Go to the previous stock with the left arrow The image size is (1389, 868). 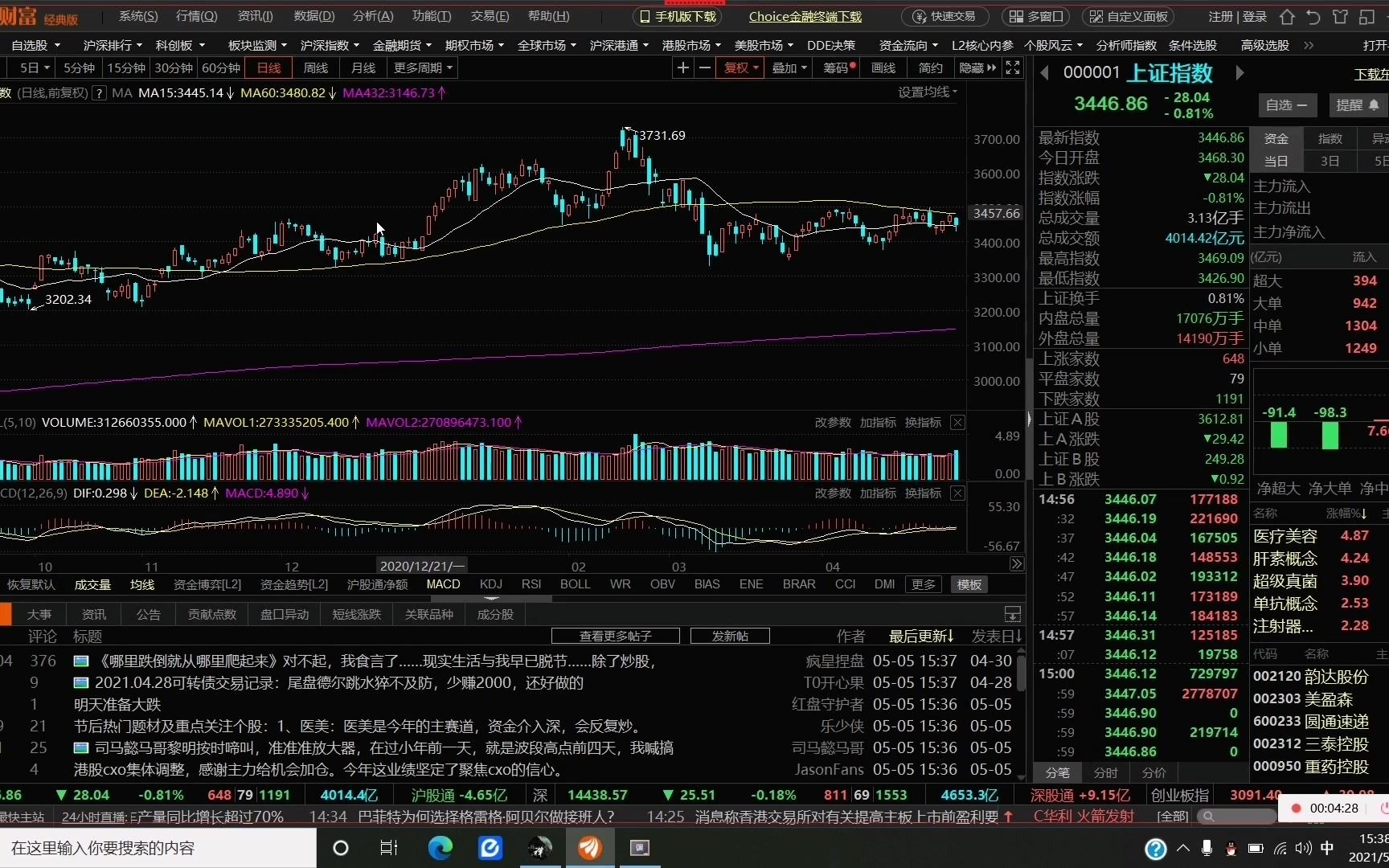point(1045,73)
